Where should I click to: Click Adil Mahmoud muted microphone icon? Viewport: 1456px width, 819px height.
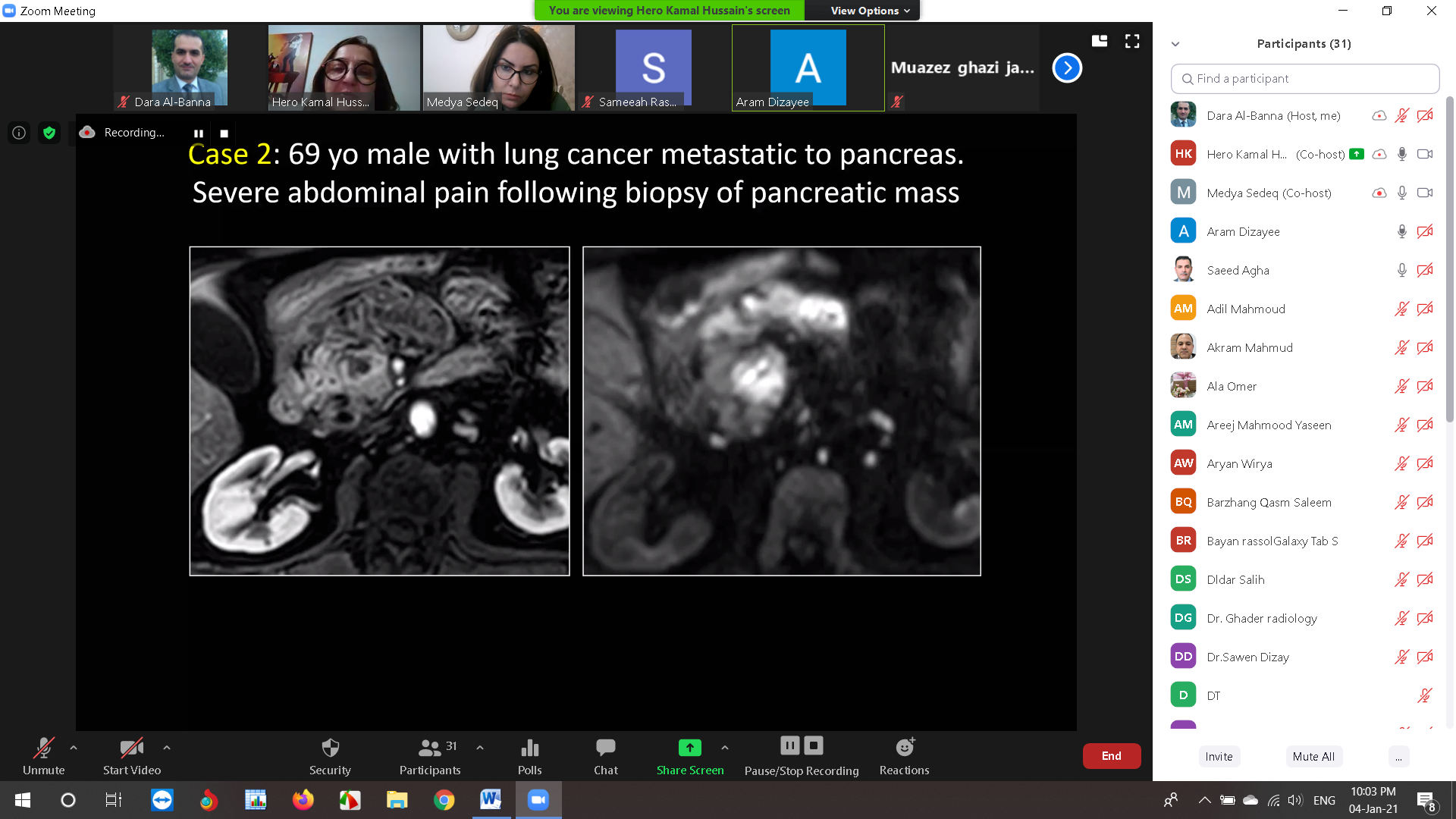tap(1402, 309)
